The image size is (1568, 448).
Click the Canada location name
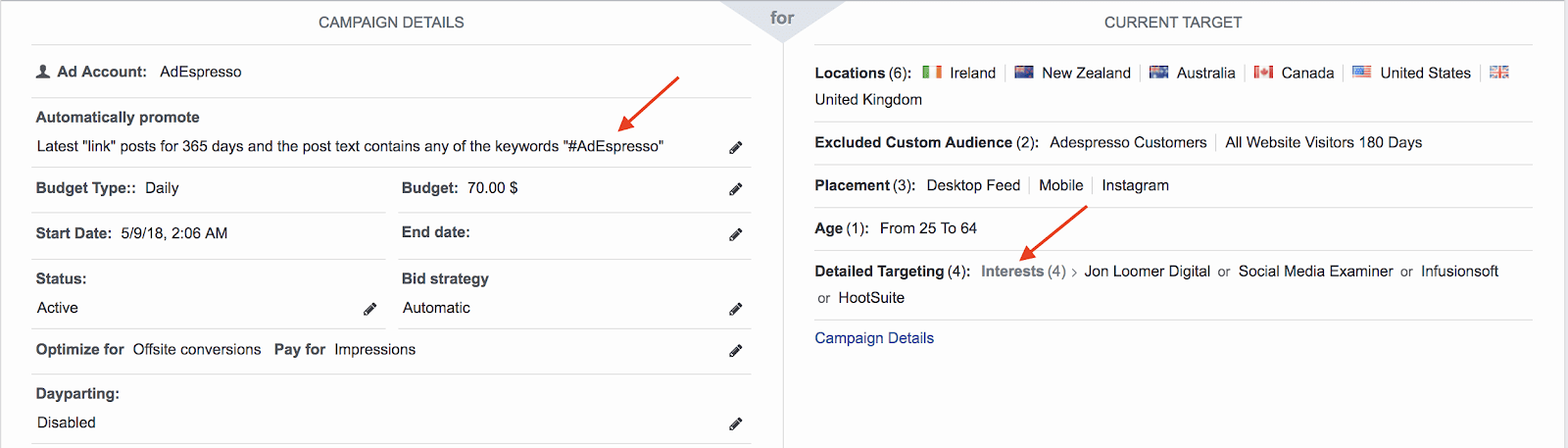[1307, 74]
